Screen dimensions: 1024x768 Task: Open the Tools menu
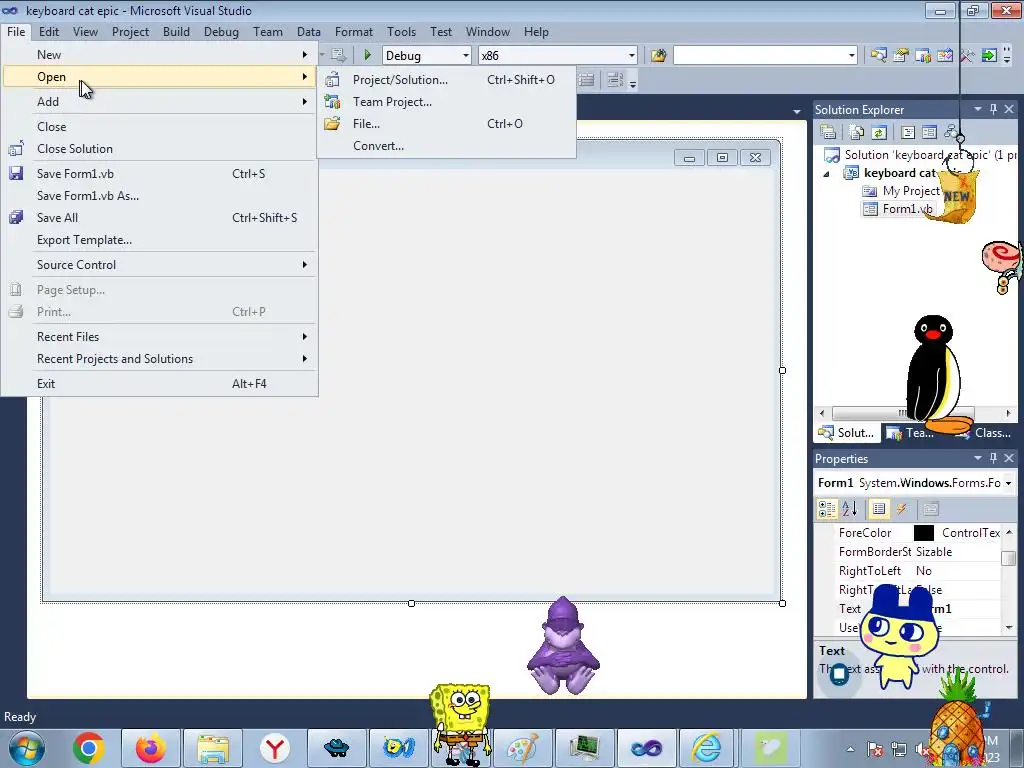[x=401, y=31]
